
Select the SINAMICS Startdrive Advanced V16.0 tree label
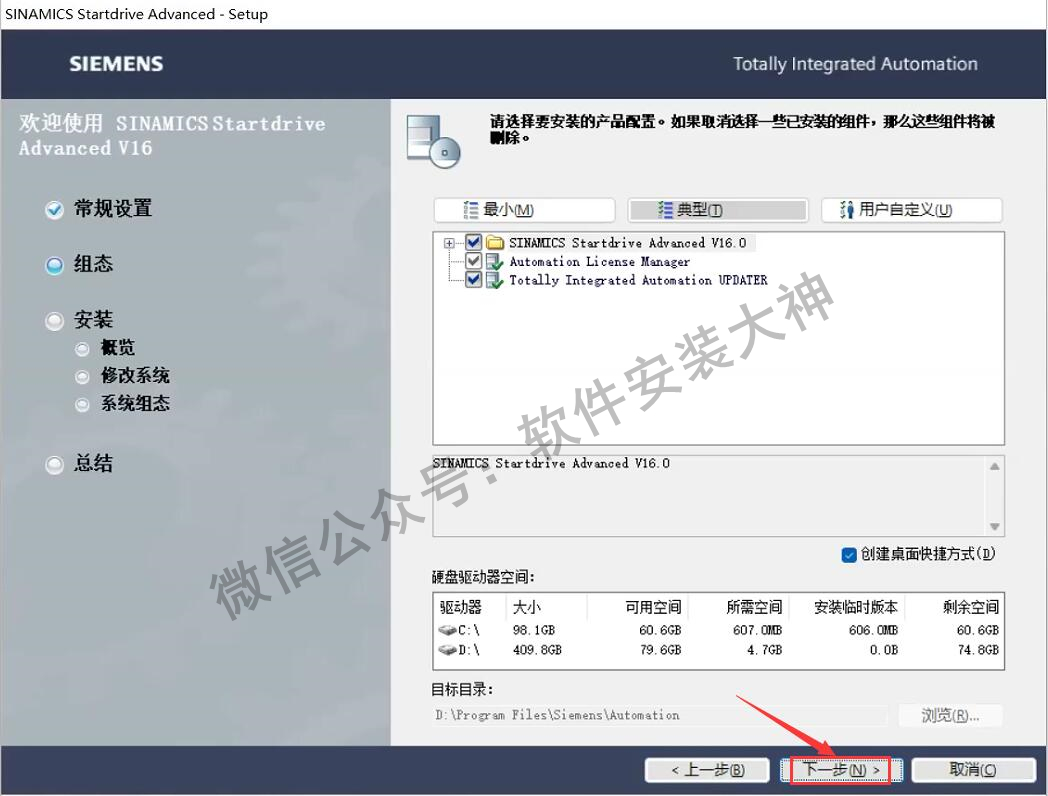pos(628,243)
